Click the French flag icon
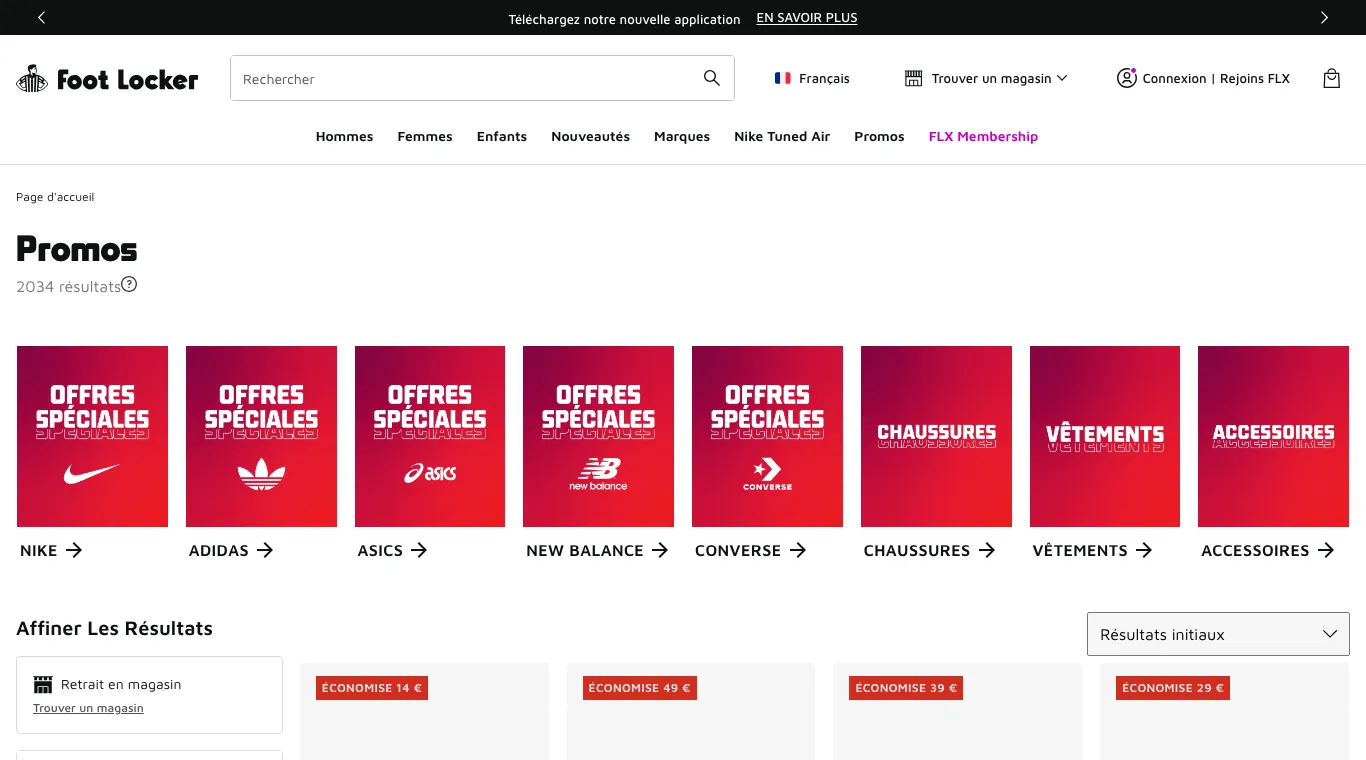The width and height of the screenshot is (1366, 760). (x=783, y=78)
